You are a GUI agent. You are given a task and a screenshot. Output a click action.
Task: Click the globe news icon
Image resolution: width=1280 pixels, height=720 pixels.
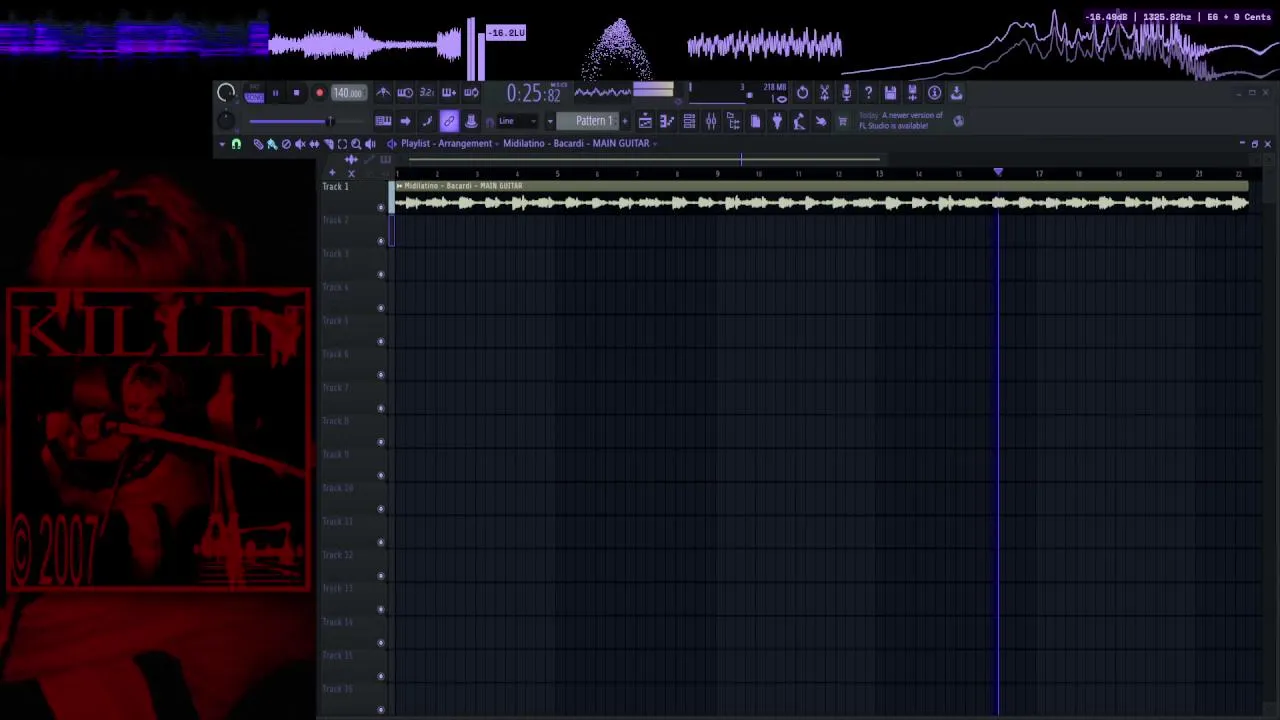point(958,122)
